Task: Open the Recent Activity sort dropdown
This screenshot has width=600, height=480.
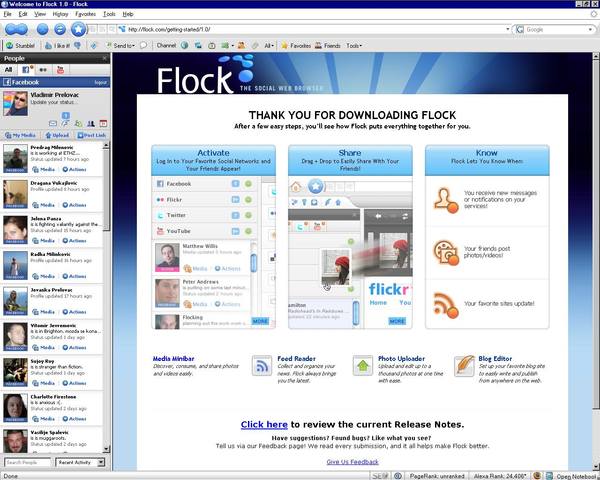Action: point(80,462)
